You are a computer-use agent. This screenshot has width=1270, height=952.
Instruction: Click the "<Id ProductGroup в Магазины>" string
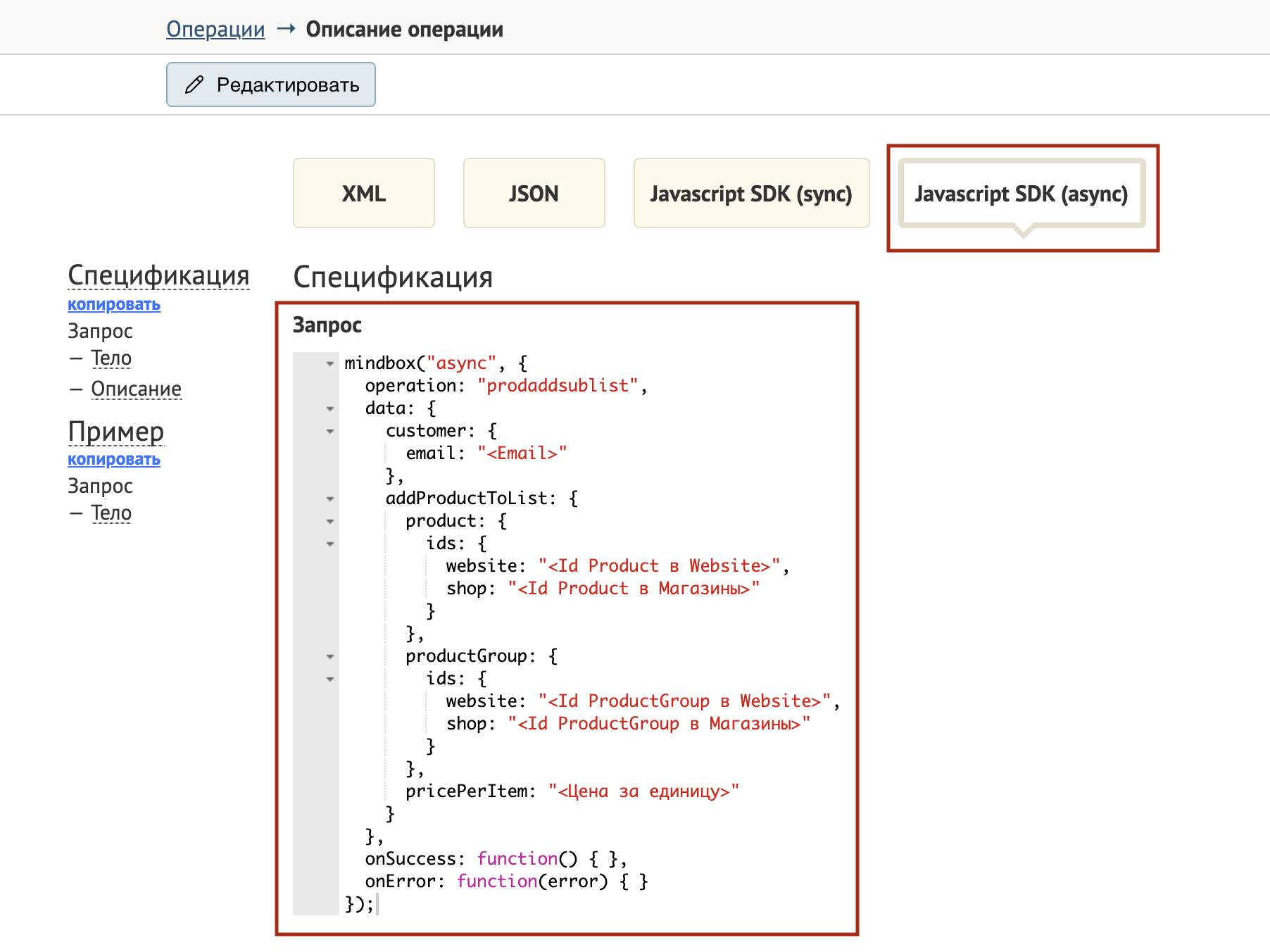pos(659,724)
